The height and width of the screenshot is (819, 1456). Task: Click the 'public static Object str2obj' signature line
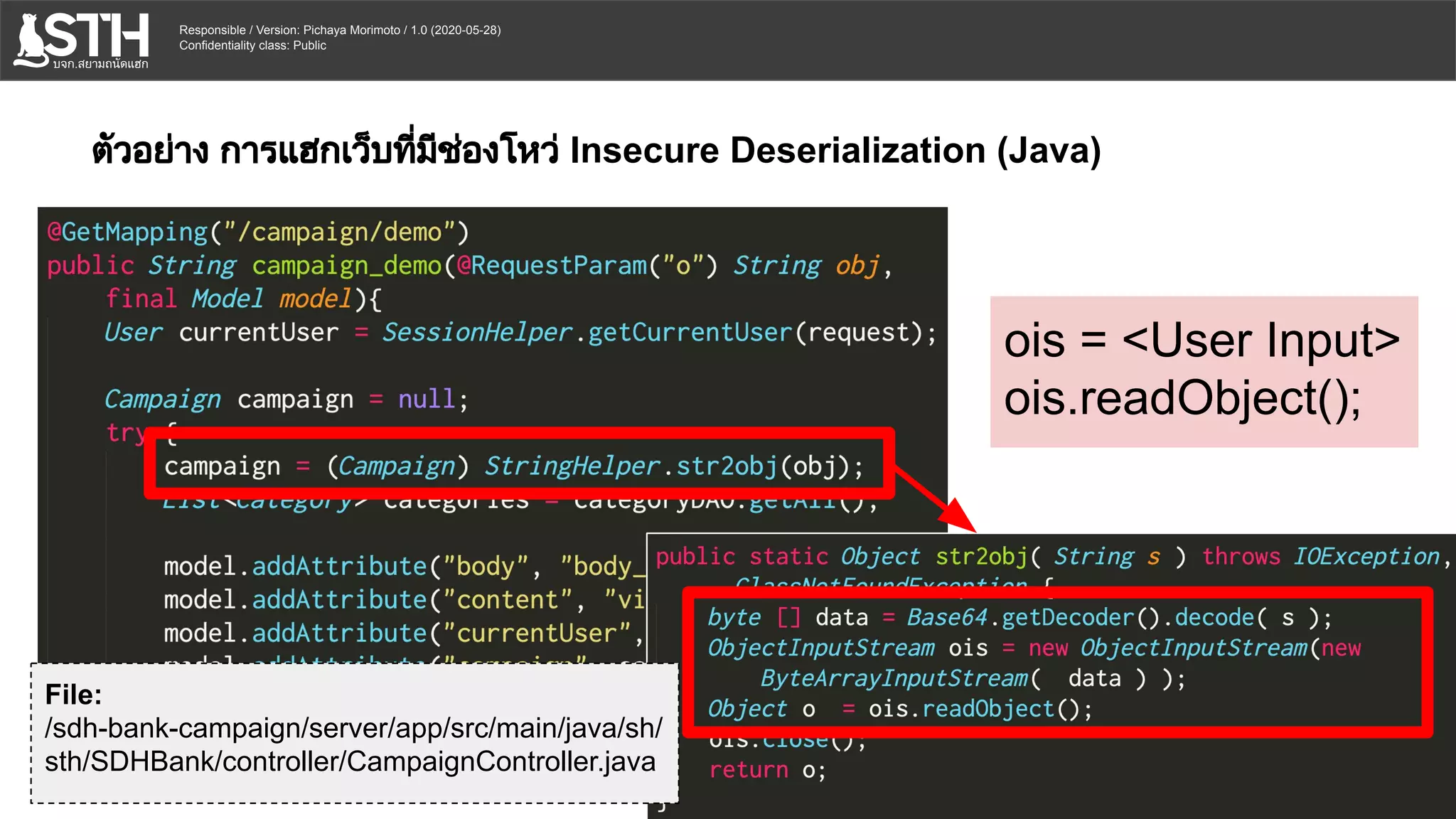coord(1053,557)
